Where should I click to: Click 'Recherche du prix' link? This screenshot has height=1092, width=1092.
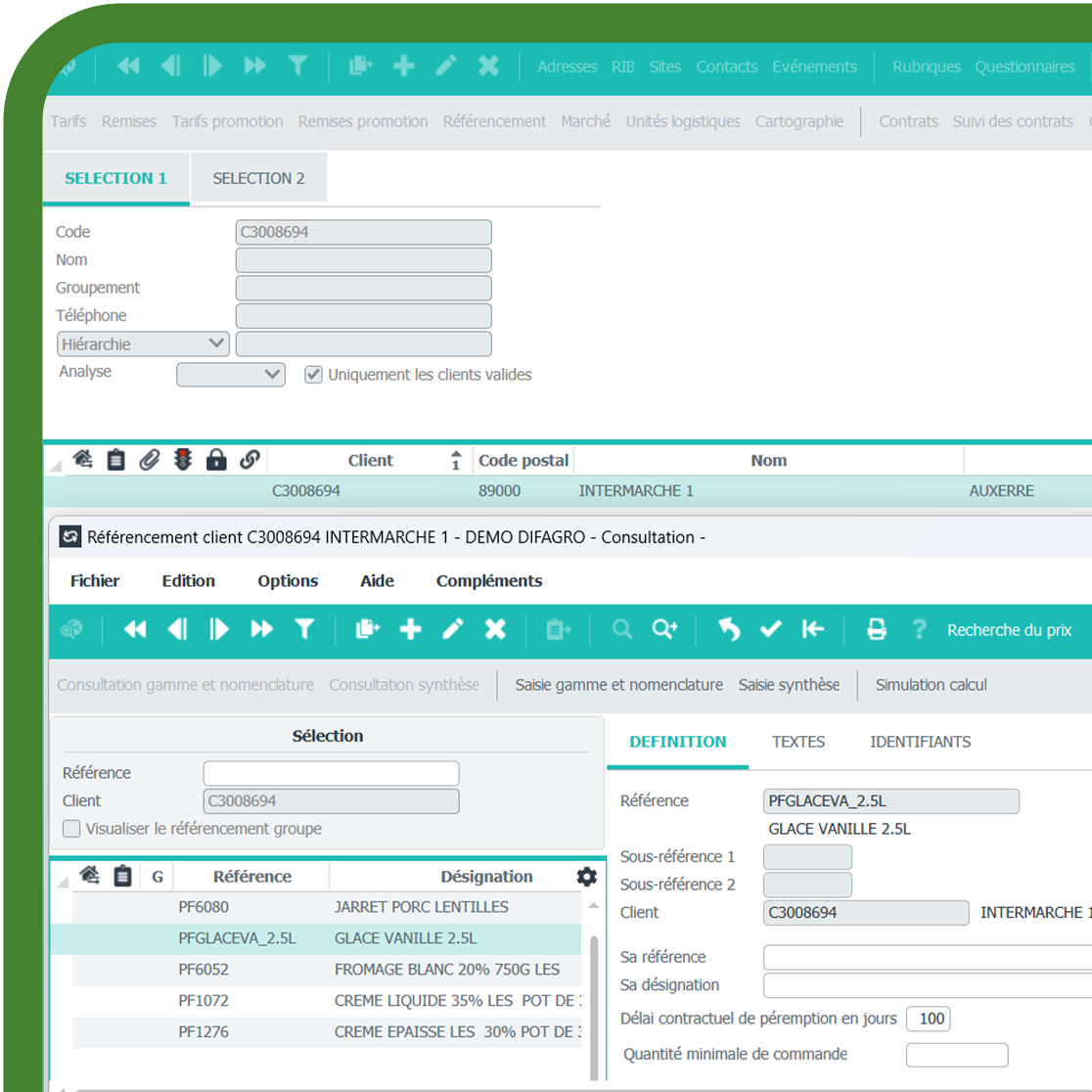(x=1009, y=630)
